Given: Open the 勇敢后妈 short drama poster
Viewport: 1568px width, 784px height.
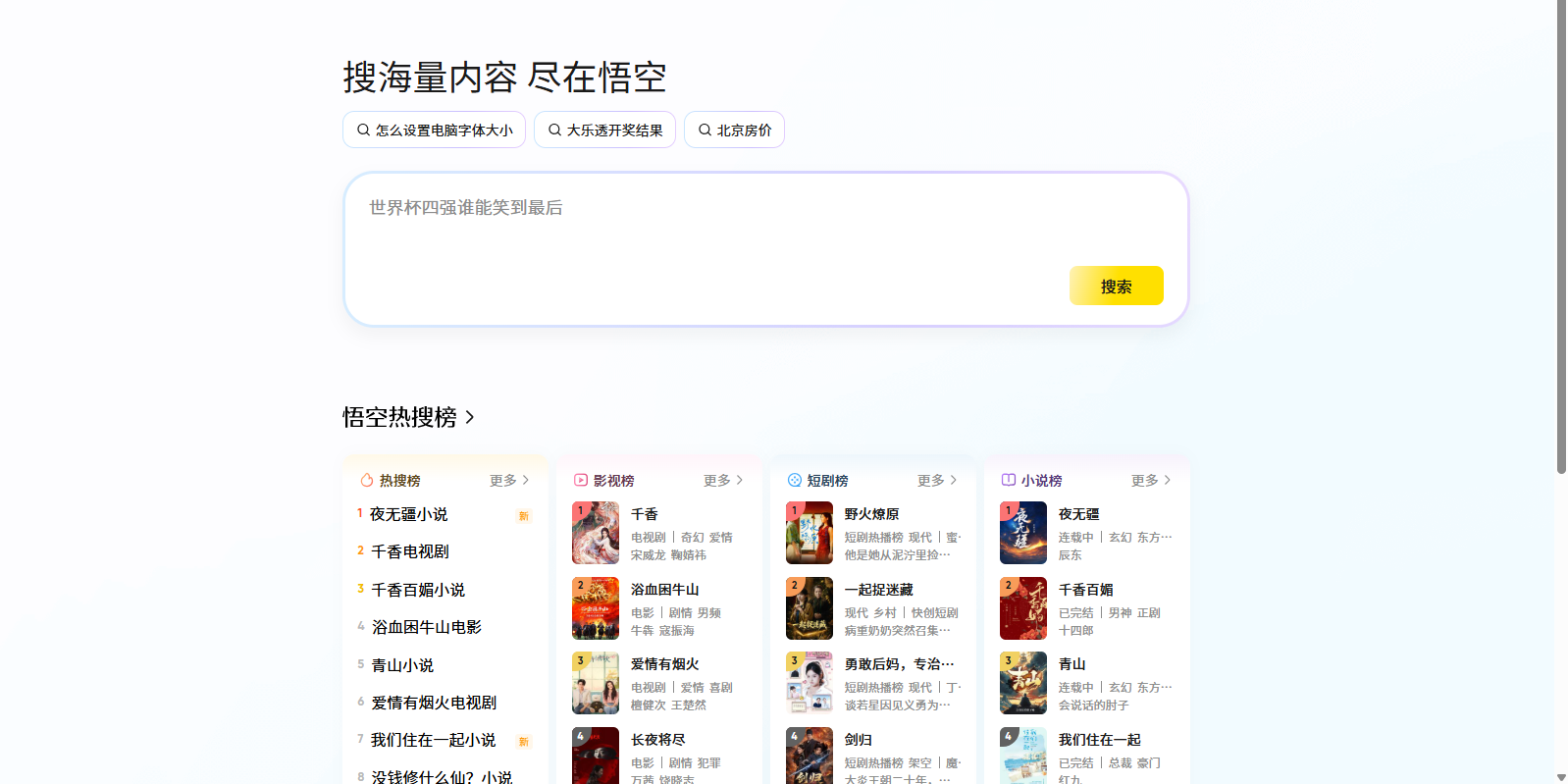Looking at the screenshot, I should (x=810, y=683).
